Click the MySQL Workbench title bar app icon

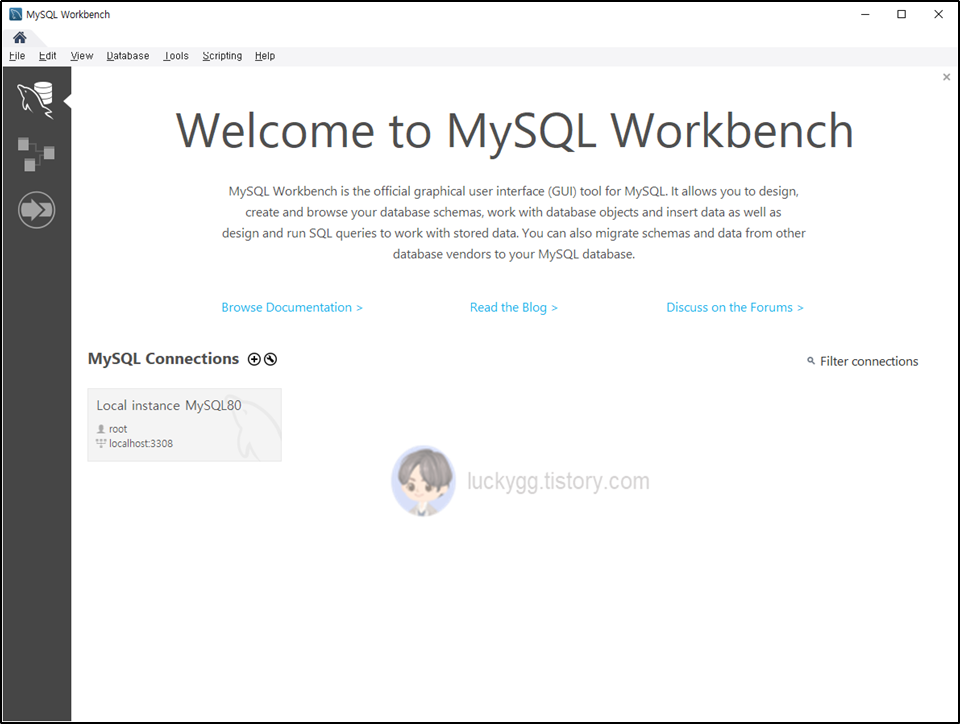15,14
